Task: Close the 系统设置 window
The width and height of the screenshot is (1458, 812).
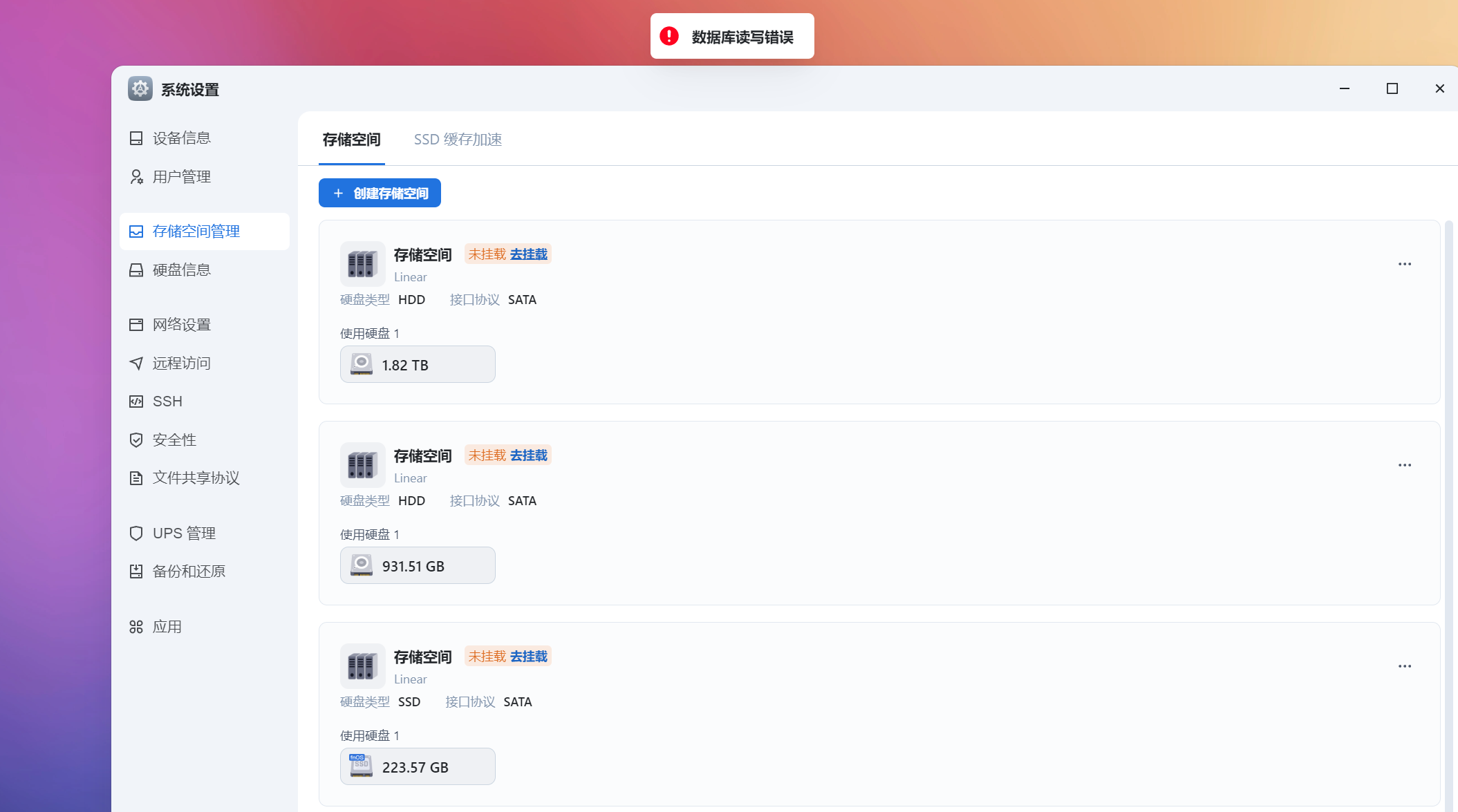Action: coord(1440,88)
